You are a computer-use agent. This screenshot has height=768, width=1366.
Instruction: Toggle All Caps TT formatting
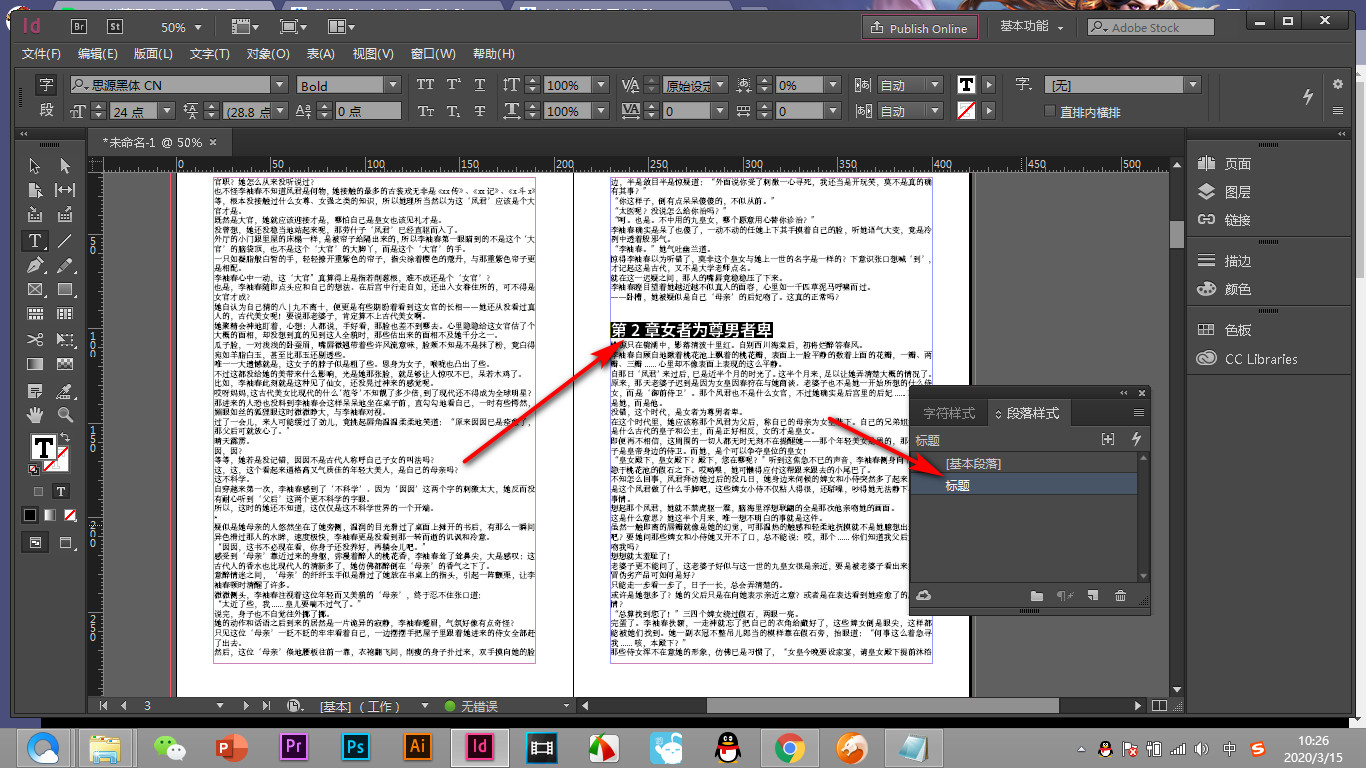tap(425, 85)
